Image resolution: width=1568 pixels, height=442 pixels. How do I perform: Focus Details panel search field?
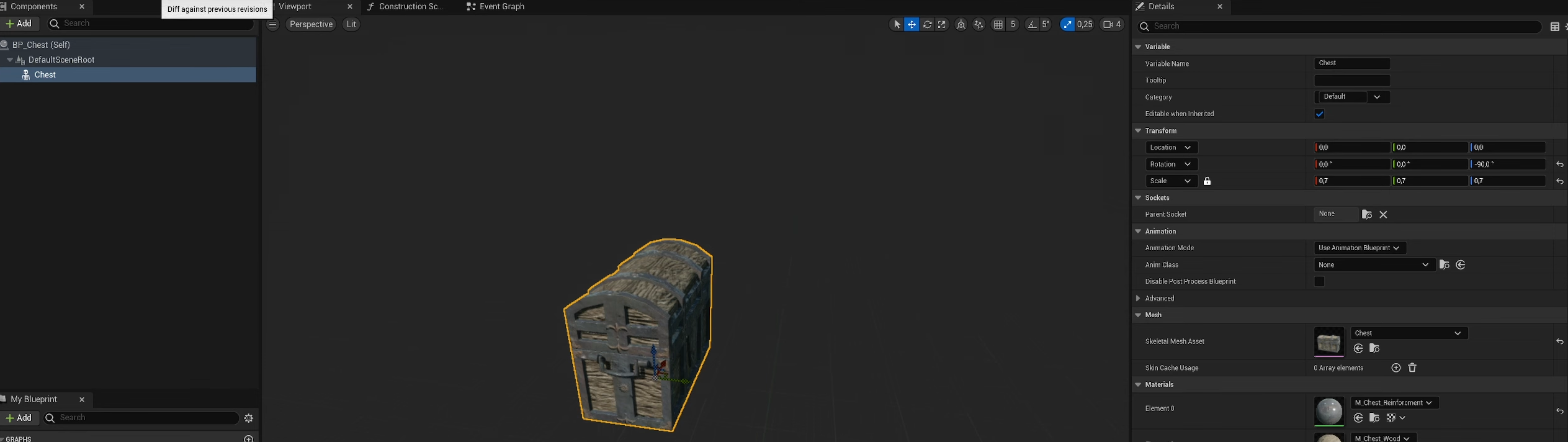point(1339,26)
